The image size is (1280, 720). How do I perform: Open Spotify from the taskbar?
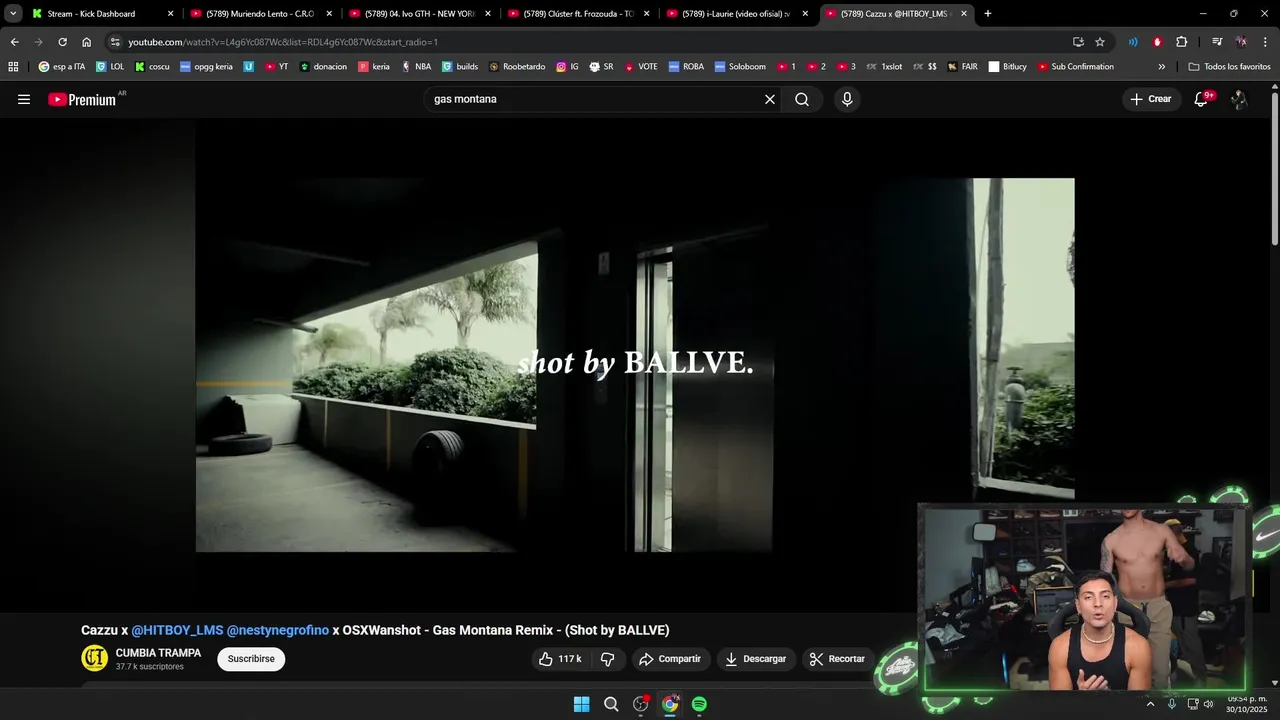click(699, 704)
